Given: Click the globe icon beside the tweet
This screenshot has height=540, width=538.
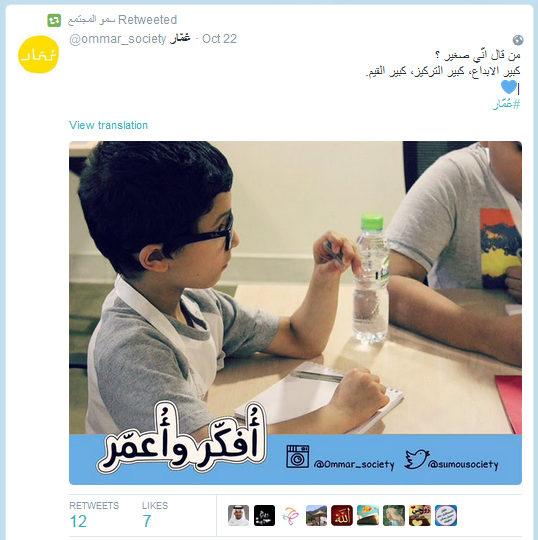Looking at the screenshot, I should (x=518, y=40).
